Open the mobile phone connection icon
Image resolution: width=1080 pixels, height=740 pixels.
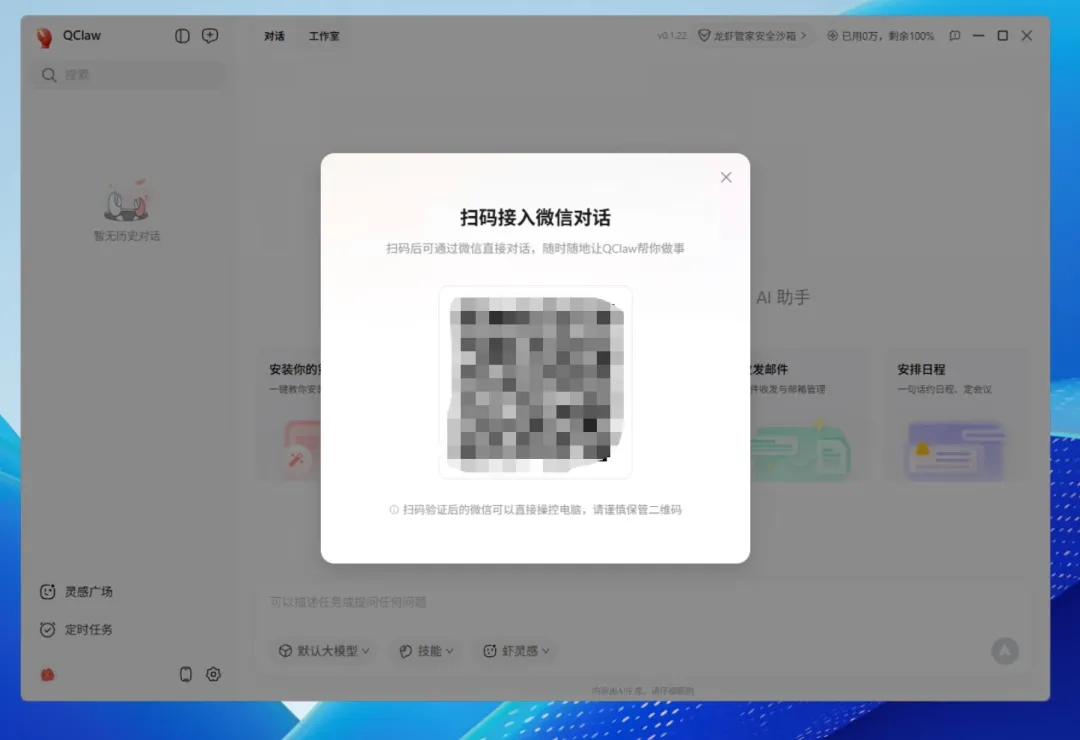click(x=185, y=674)
